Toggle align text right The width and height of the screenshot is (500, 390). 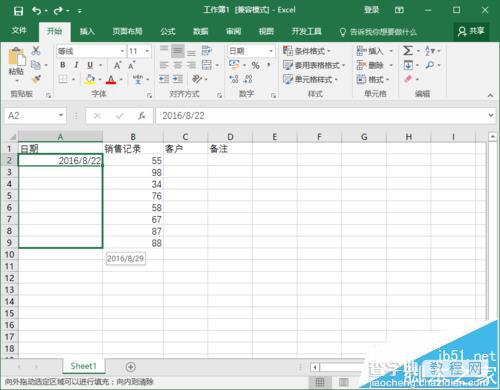pyautogui.click(x=191, y=65)
